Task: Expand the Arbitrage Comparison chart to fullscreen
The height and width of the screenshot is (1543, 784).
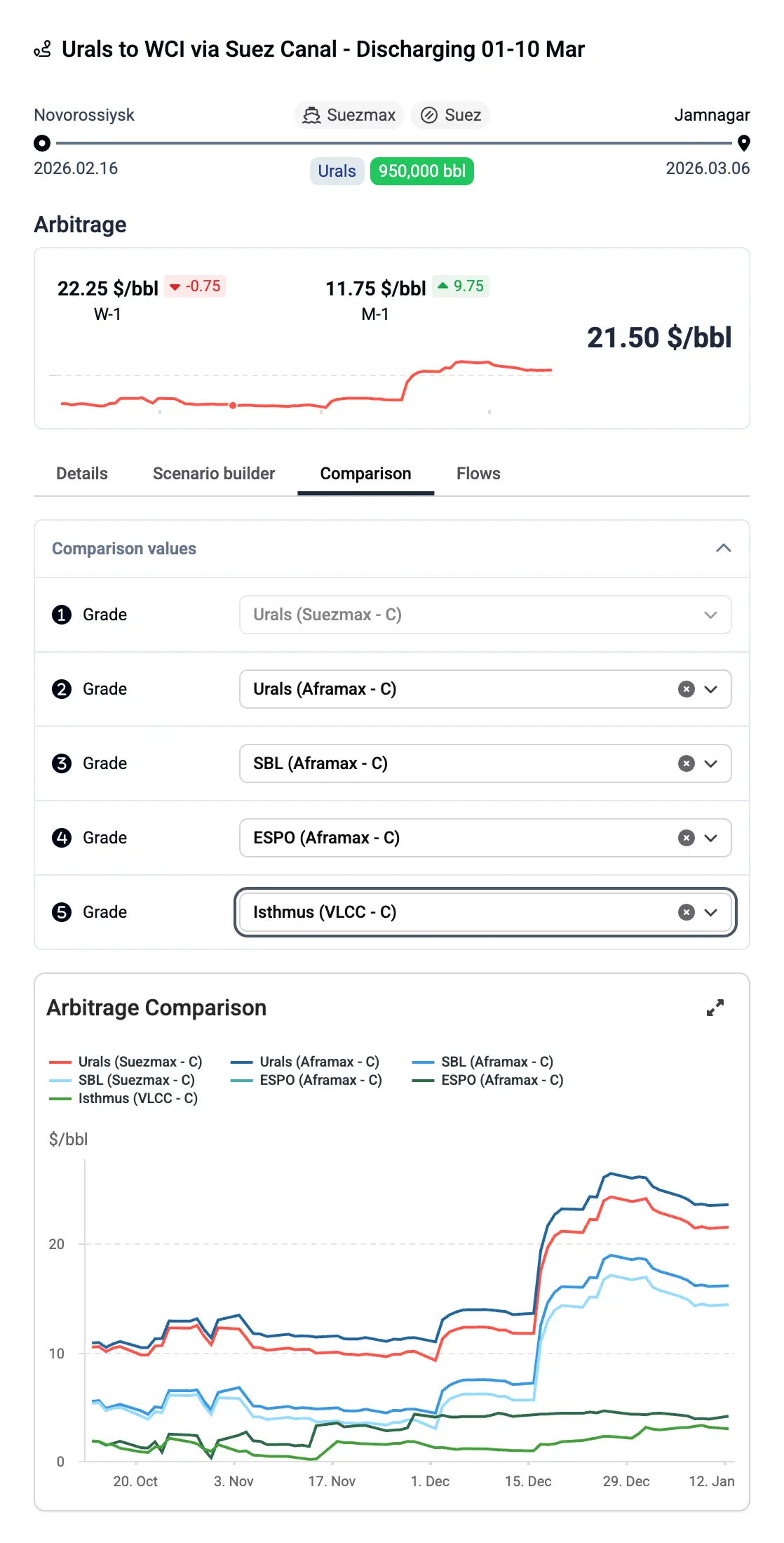Action: (x=715, y=1008)
